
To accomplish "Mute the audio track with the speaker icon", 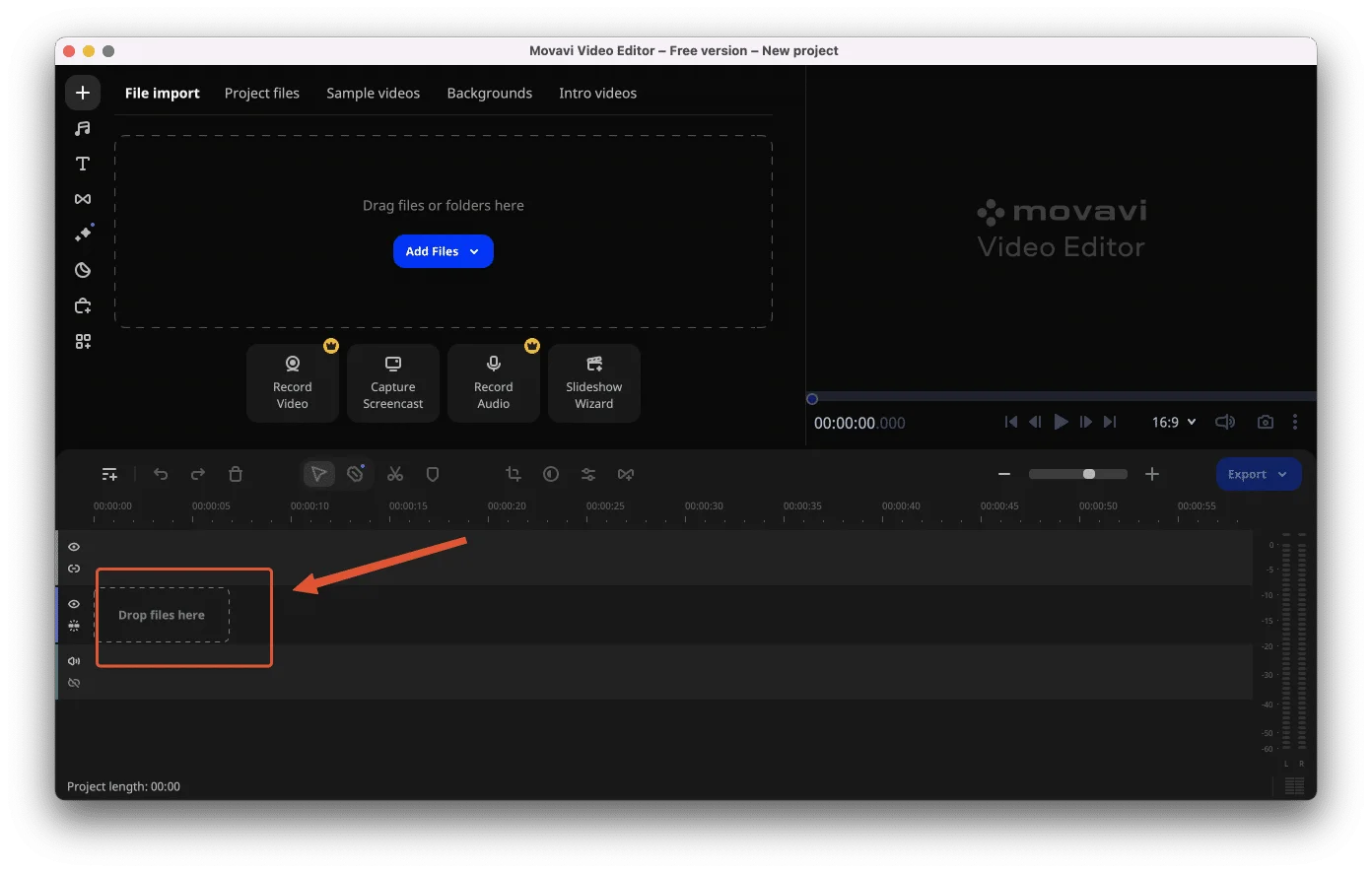I will [74, 660].
